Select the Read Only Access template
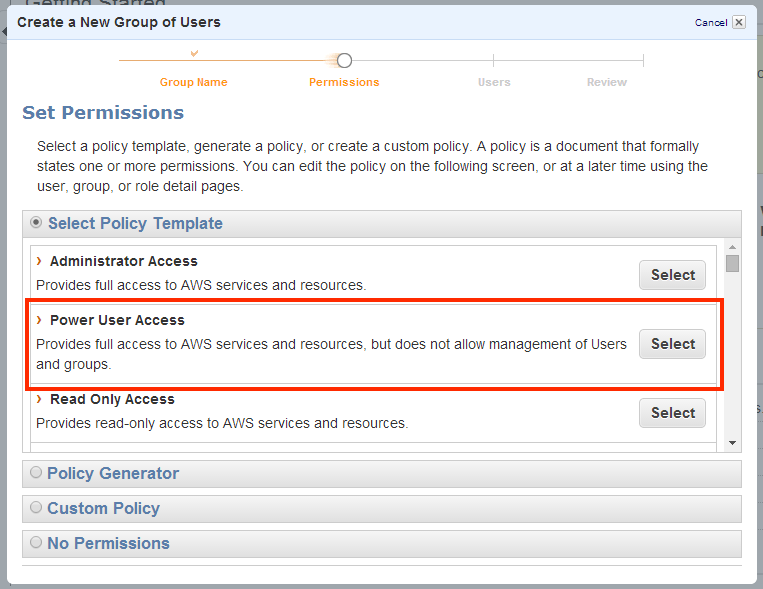 coord(672,413)
